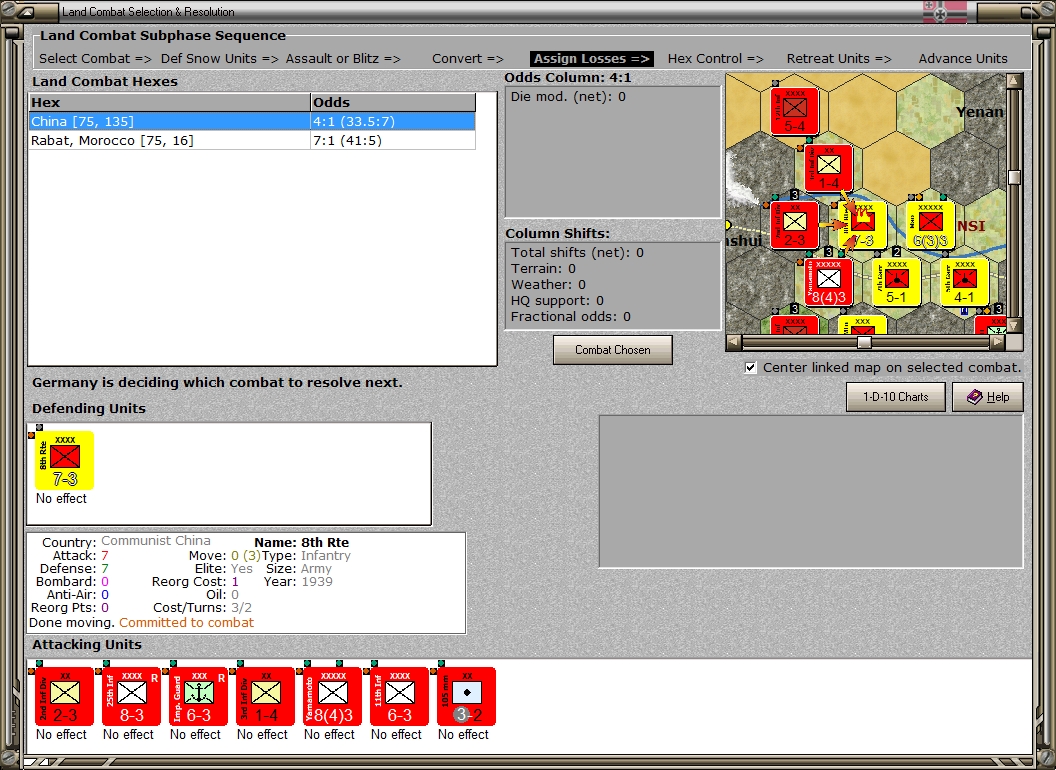Select the Yamamoto 8(4)3 HQ unit
The height and width of the screenshot is (770, 1056).
(x=332, y=697)
